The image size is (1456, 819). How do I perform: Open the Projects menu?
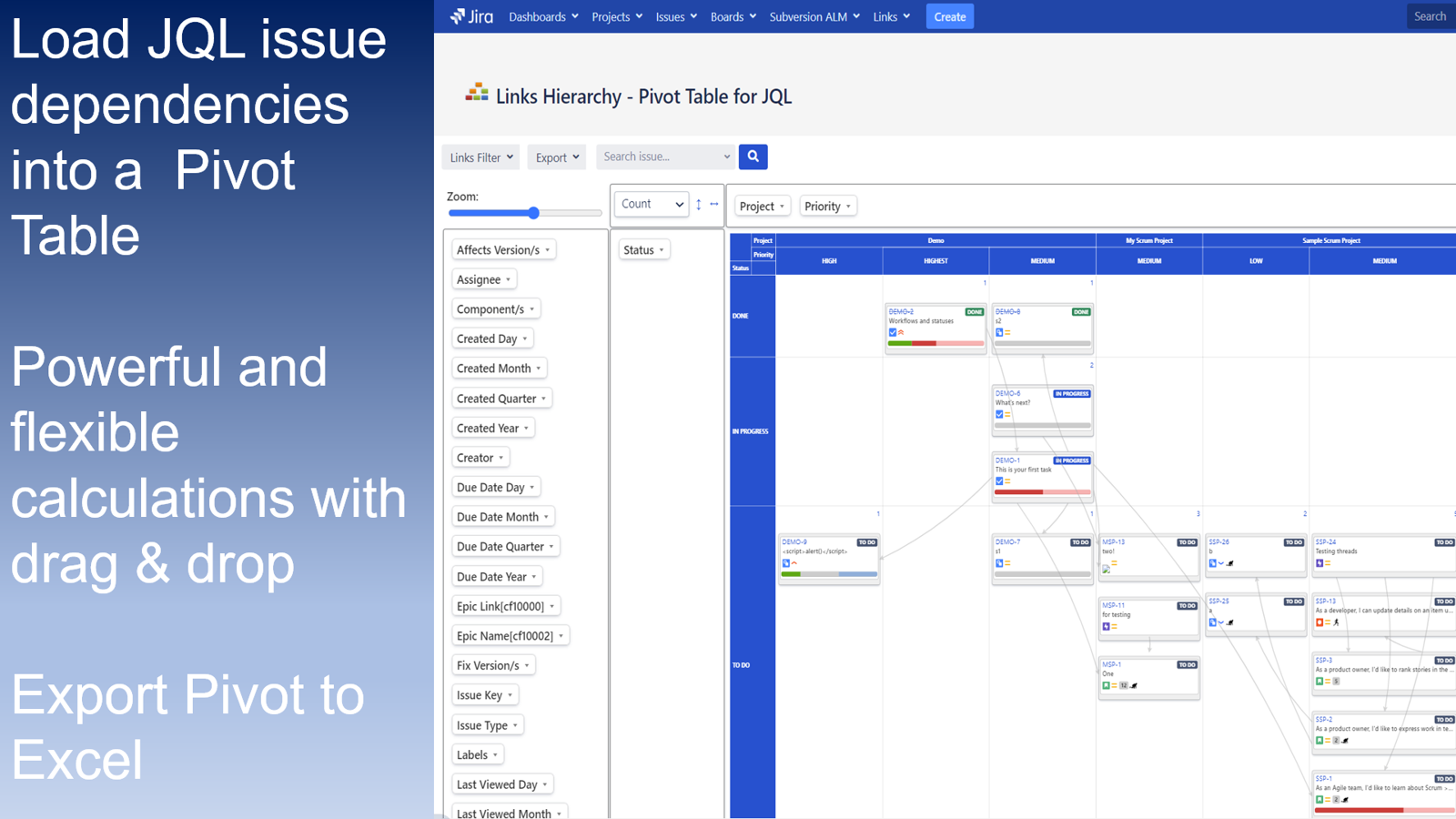click(x=617, y=16)
